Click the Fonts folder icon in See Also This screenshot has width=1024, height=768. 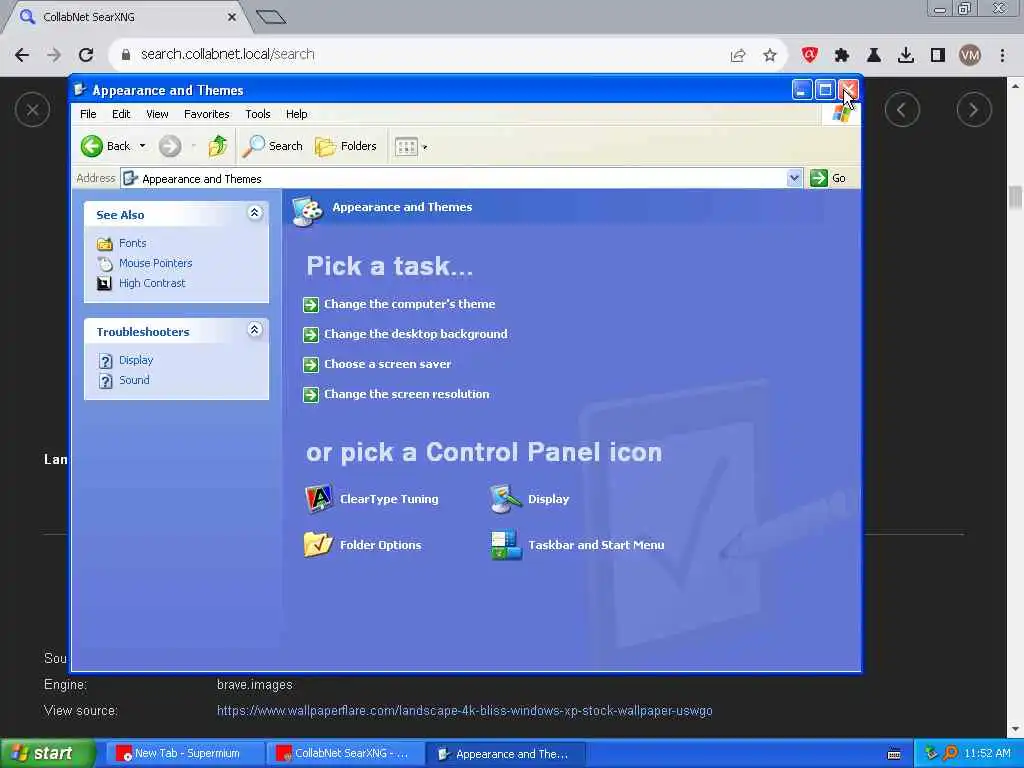(x=104, y=244)
